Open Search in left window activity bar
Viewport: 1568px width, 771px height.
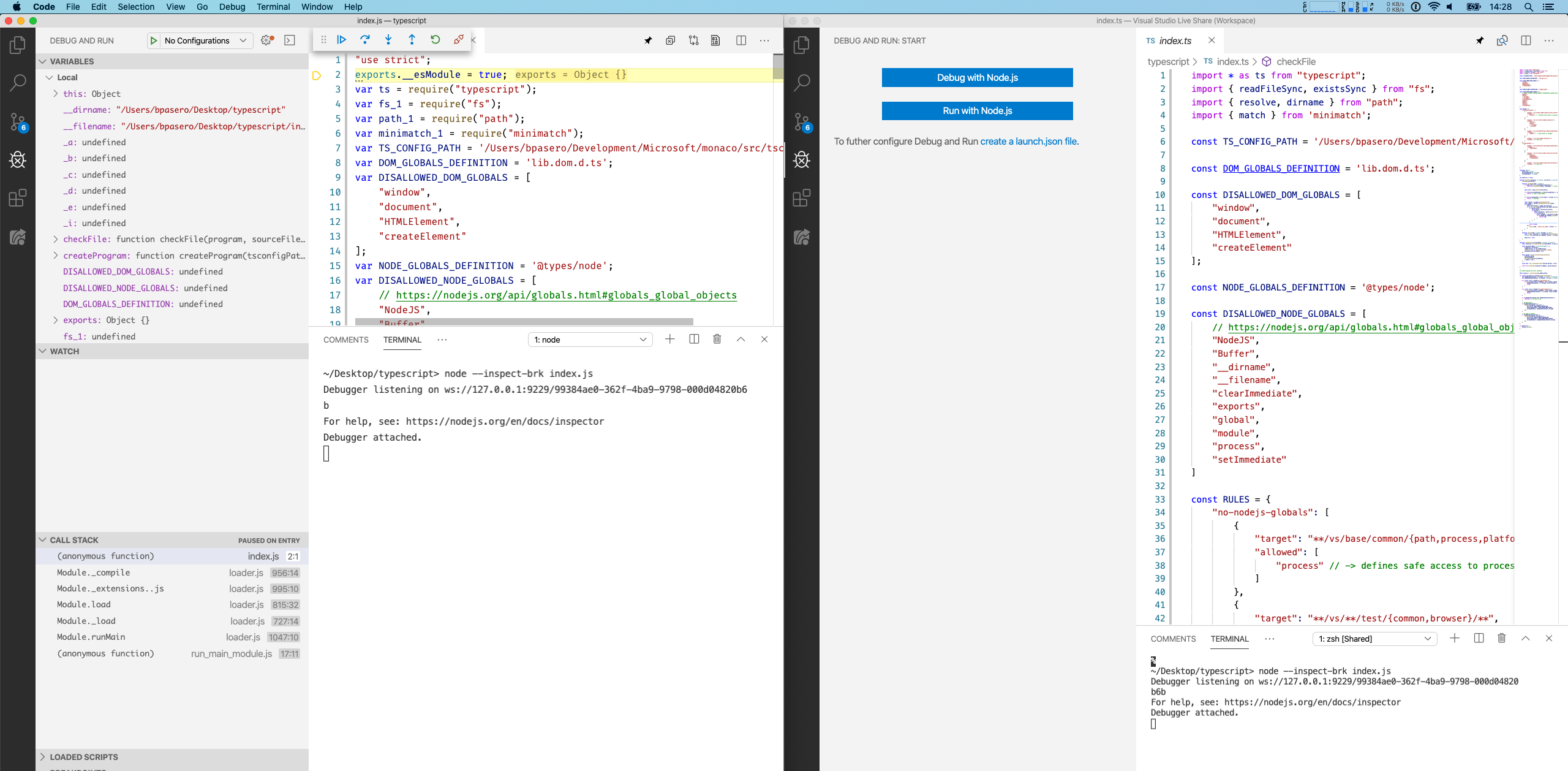pyautogui.click(x=18, y=83)
